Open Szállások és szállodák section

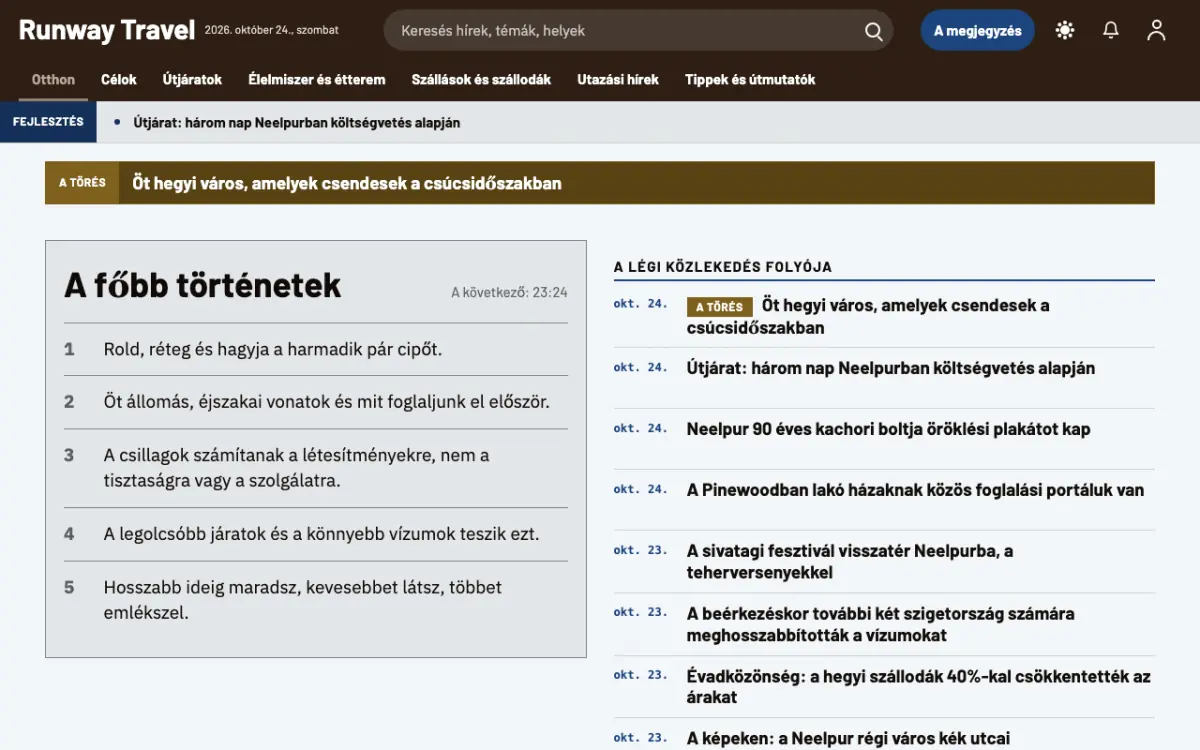click(481, 80)
